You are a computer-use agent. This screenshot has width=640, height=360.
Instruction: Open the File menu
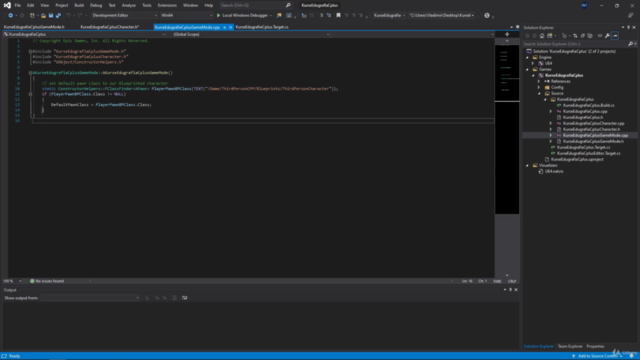pyautogui.click(x=18, y=5)
